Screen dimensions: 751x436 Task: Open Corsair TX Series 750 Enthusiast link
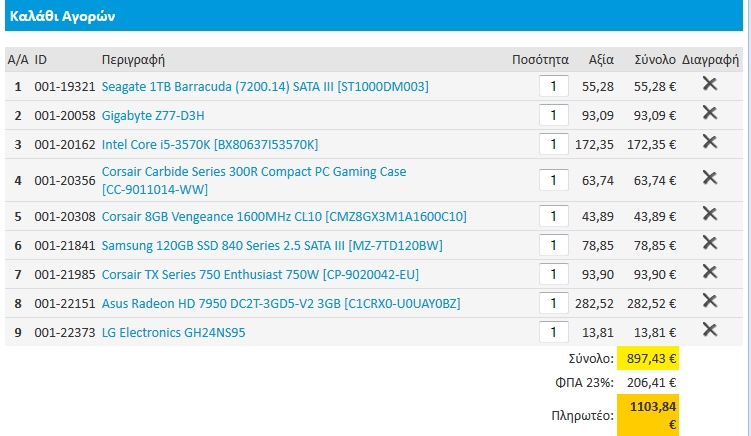click(260, 275)
